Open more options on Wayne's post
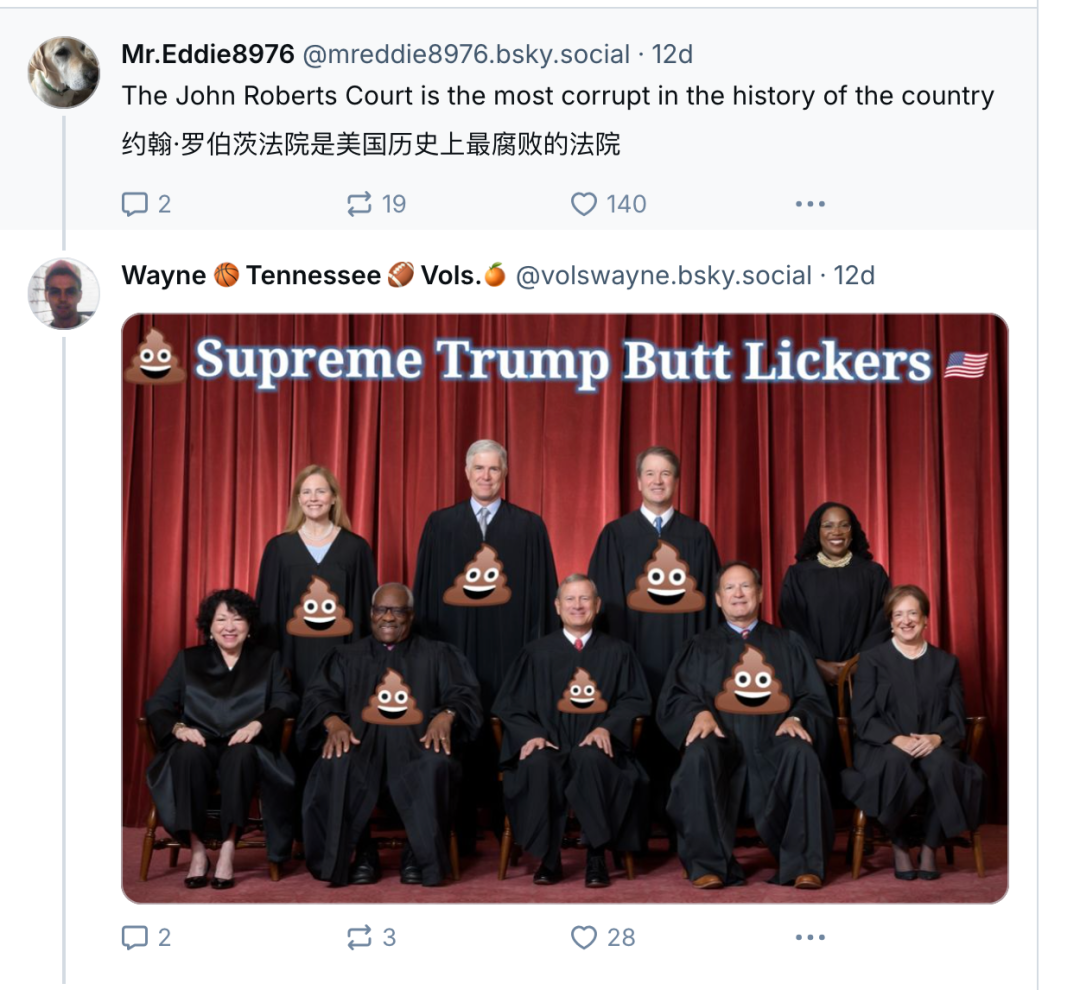The height and width of the screenshot is (990, 1080). (809, 937)
